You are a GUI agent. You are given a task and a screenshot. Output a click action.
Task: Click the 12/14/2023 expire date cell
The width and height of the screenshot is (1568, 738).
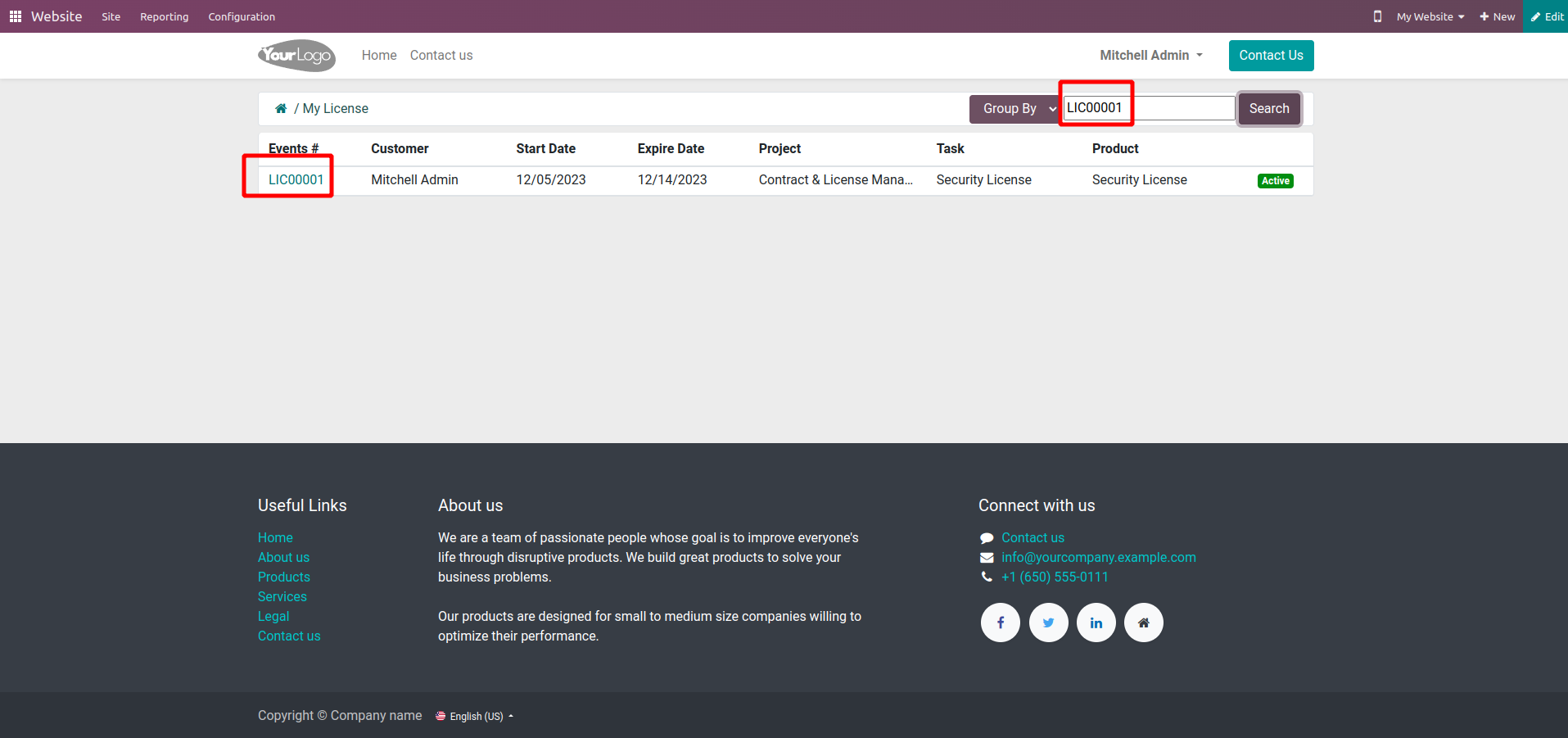[672, 179]
